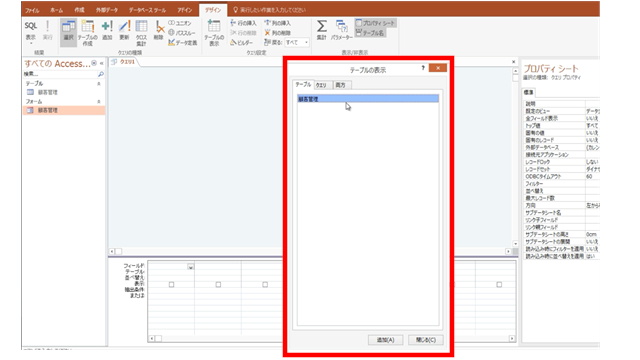Tick the Show checkbox in second grid column
640x360 pixels.
point(218,284)
